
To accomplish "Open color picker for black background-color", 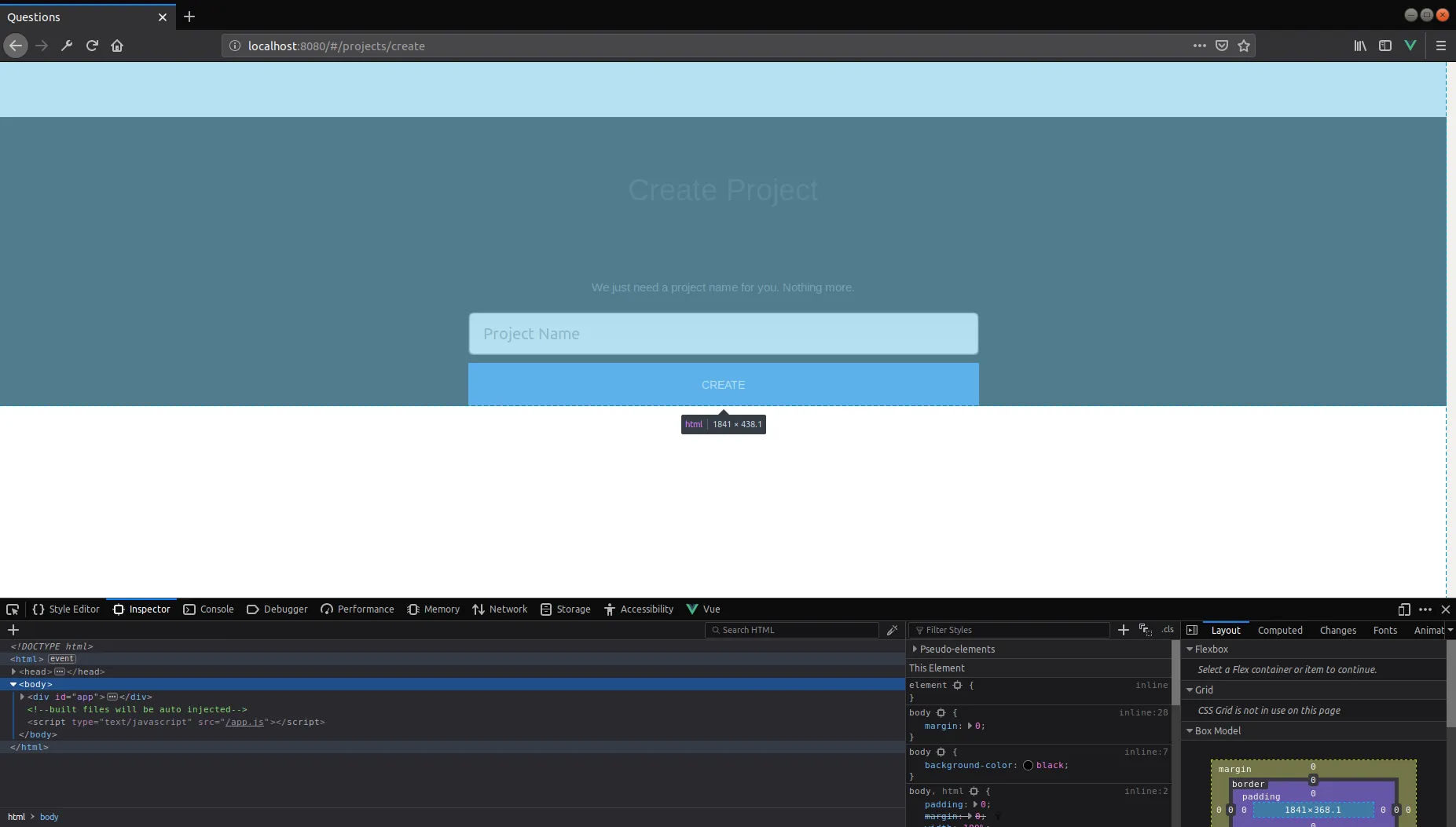I will [1028, 765].
